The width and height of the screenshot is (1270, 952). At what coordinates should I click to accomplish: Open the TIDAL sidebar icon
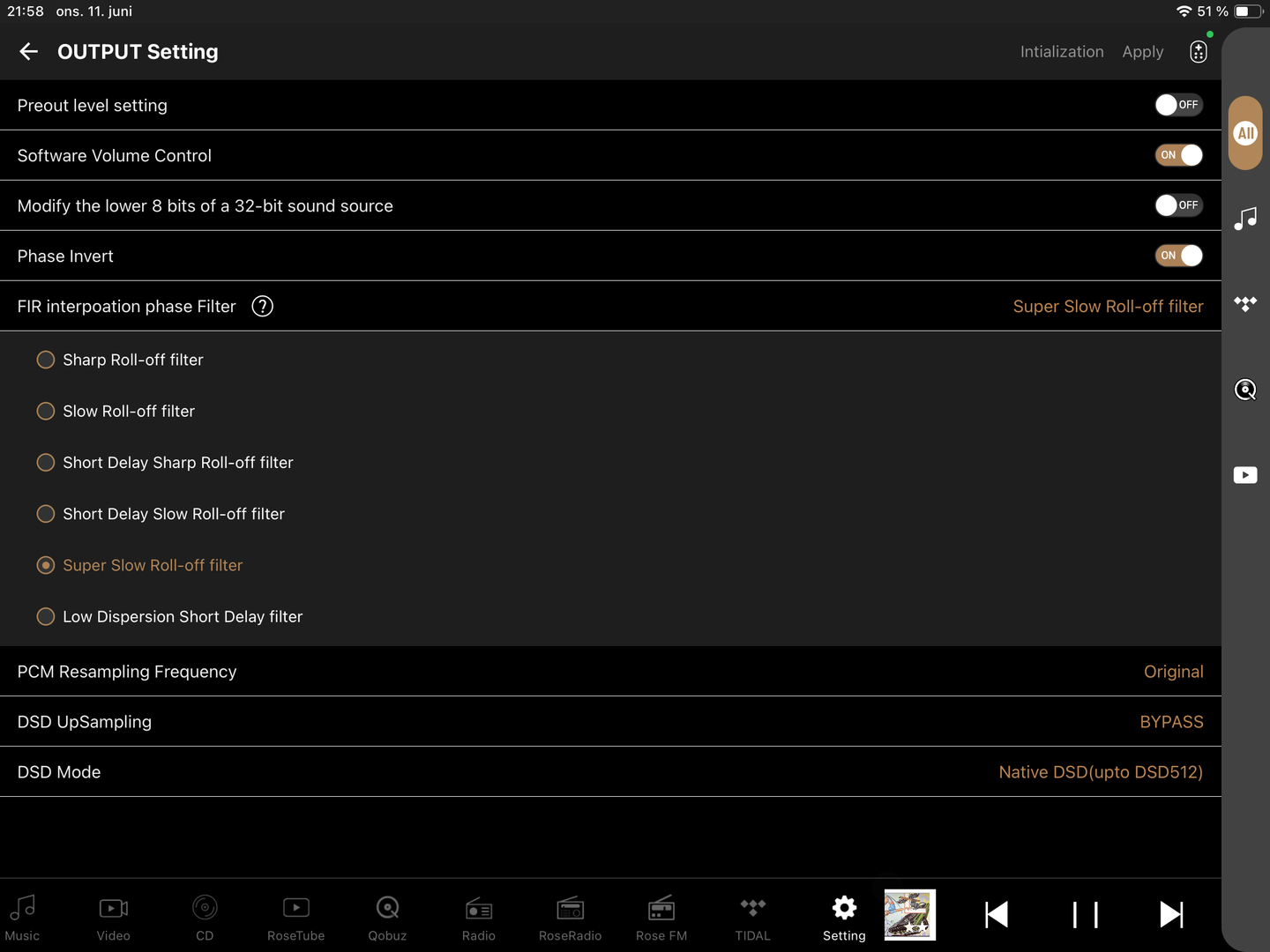[1245, 304]
